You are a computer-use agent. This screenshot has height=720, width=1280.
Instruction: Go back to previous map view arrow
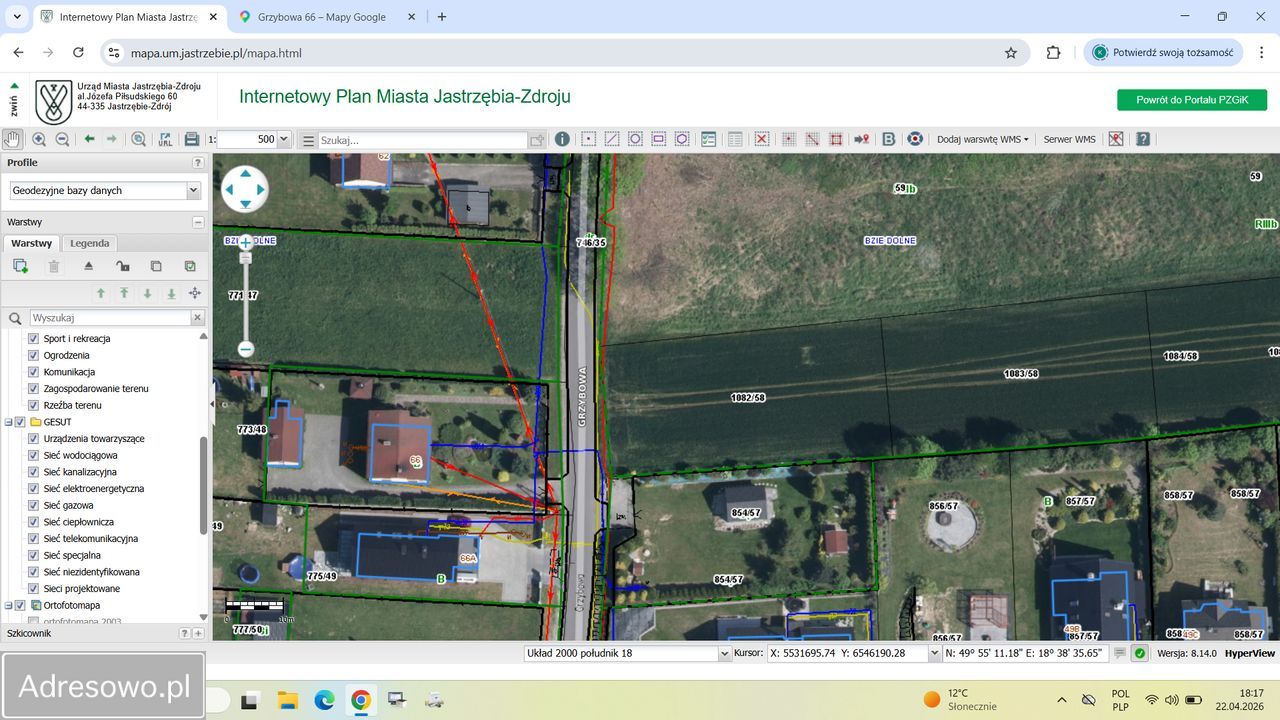89,139
